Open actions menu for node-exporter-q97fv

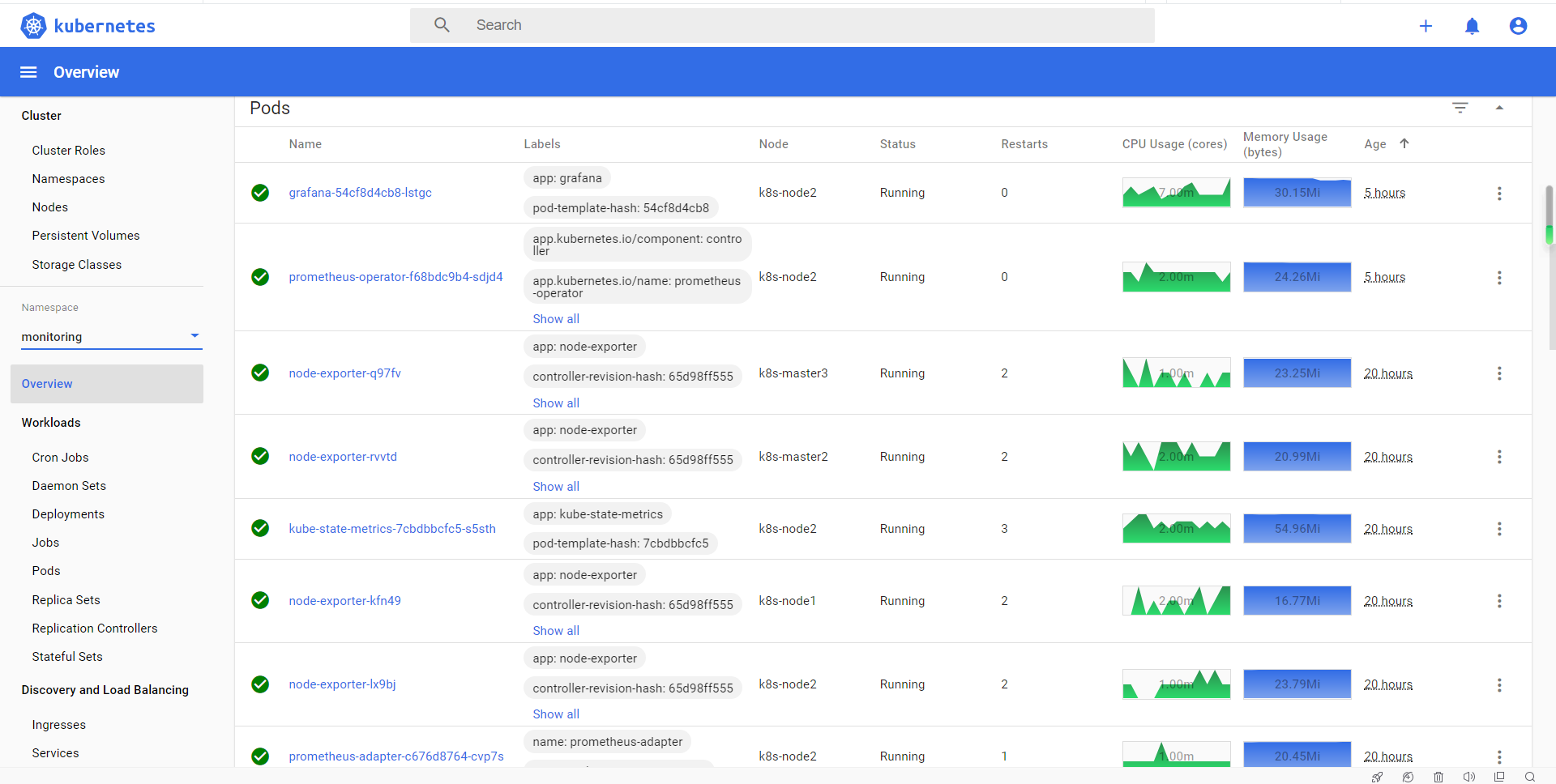[x=1499, y=373]
